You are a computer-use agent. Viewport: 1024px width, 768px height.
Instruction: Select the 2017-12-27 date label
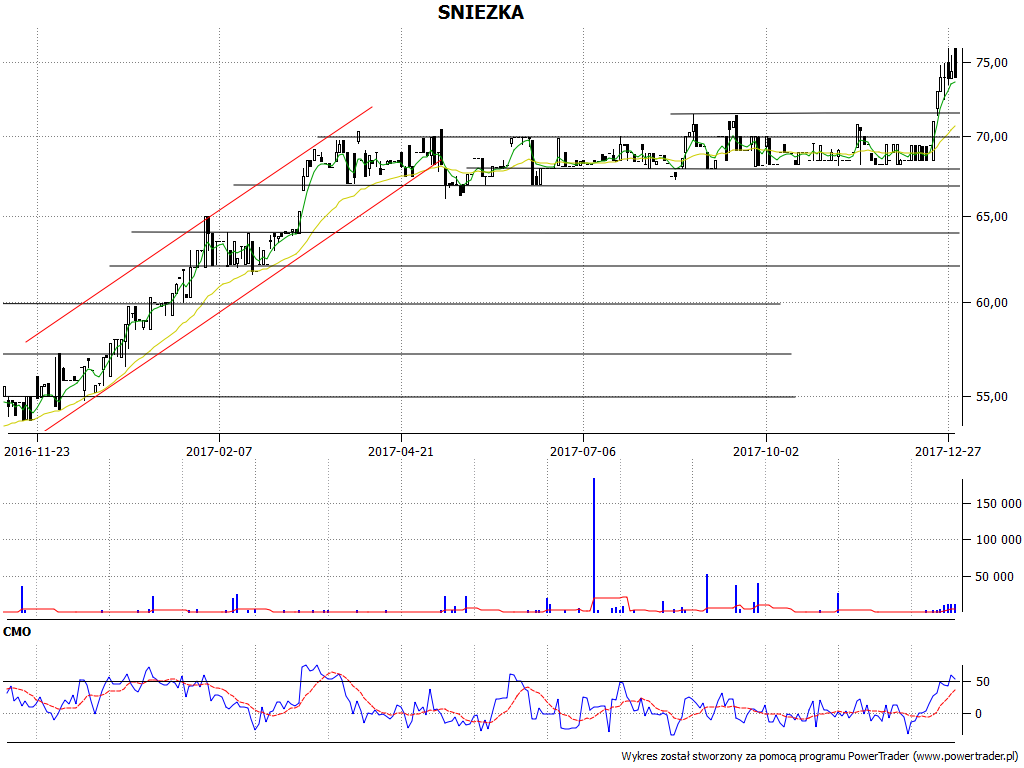tap(948, 451)
